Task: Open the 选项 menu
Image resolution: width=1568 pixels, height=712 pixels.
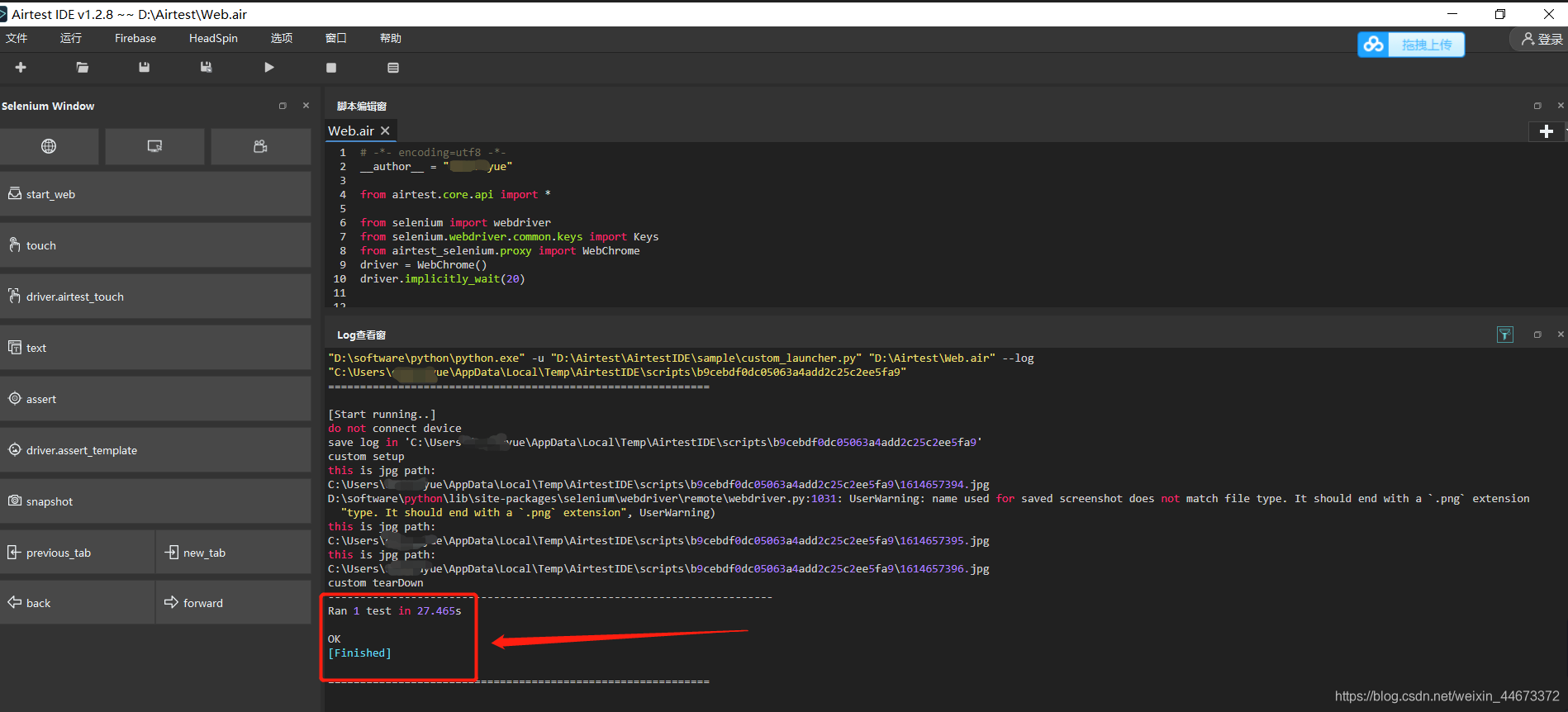Action: point(282,39)
